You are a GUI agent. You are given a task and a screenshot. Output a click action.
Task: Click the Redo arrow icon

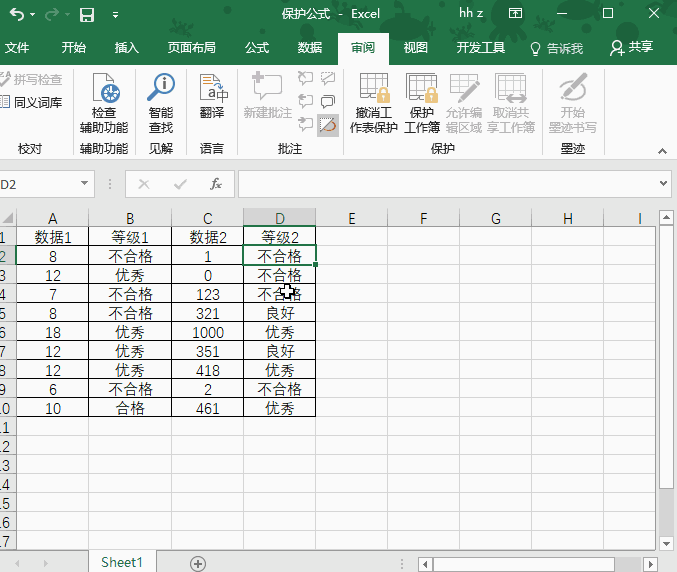[x=51, y=15]
